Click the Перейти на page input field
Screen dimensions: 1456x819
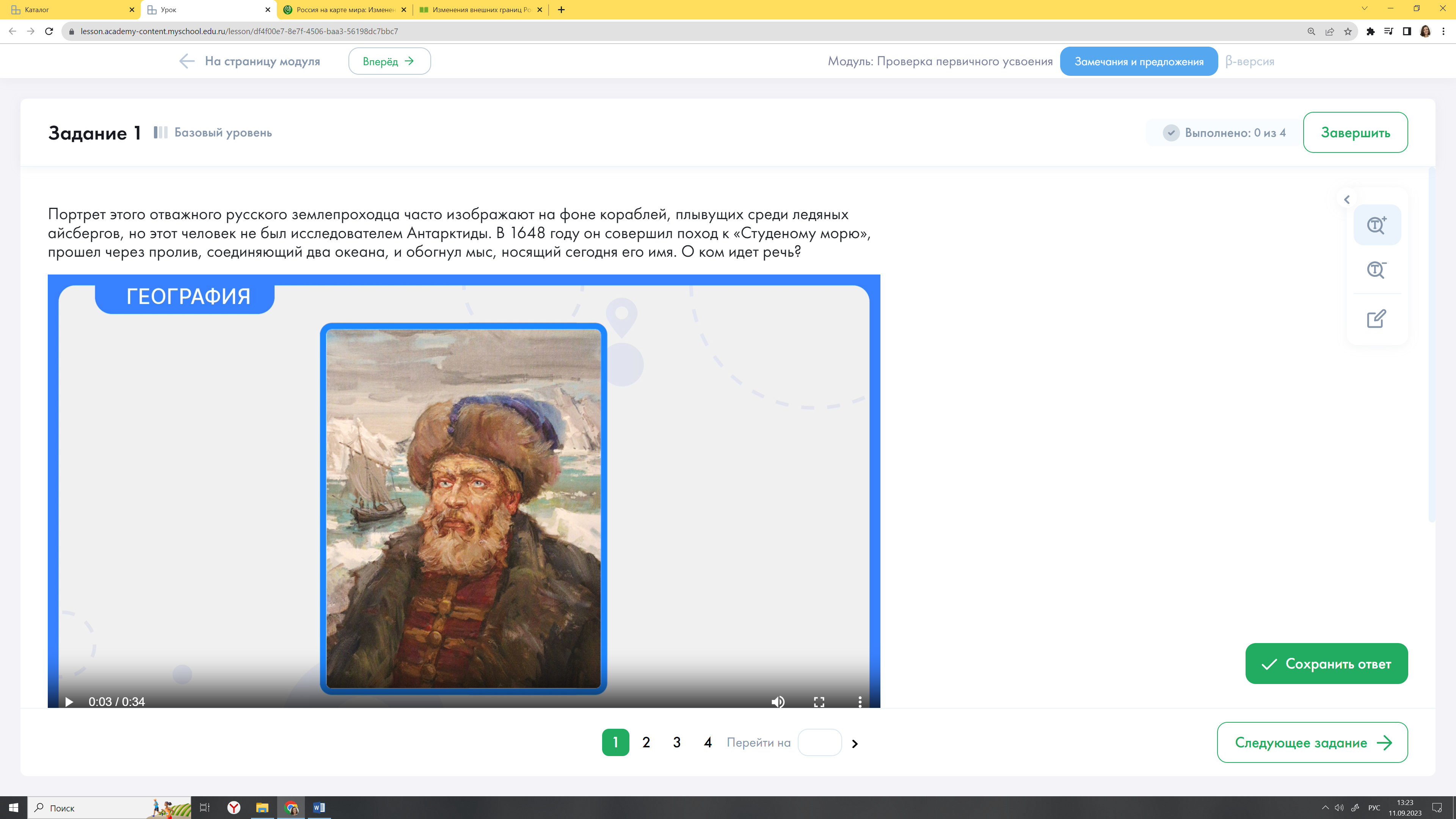pos(819,742)
